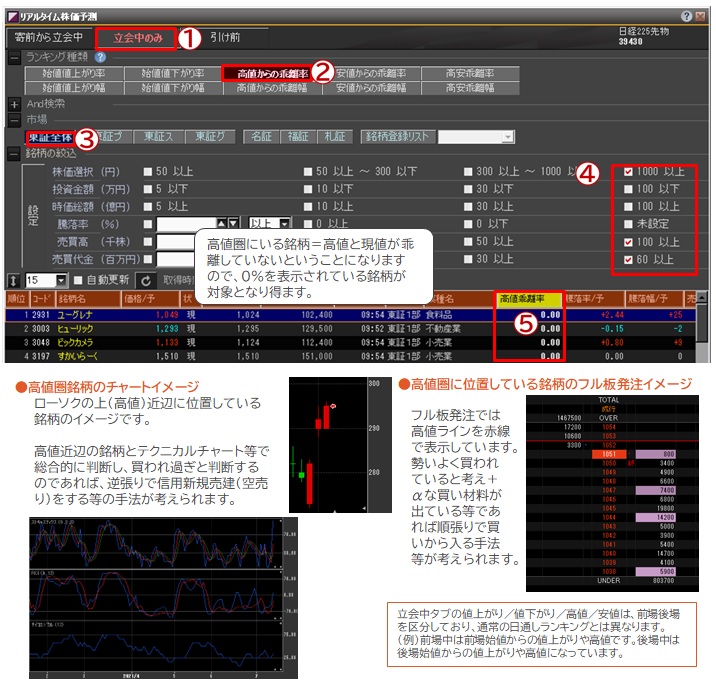Screen dimensions: 716x694
Task: Open the 以上 dropdown in 騰落率 row
Action: coord(284,224)
